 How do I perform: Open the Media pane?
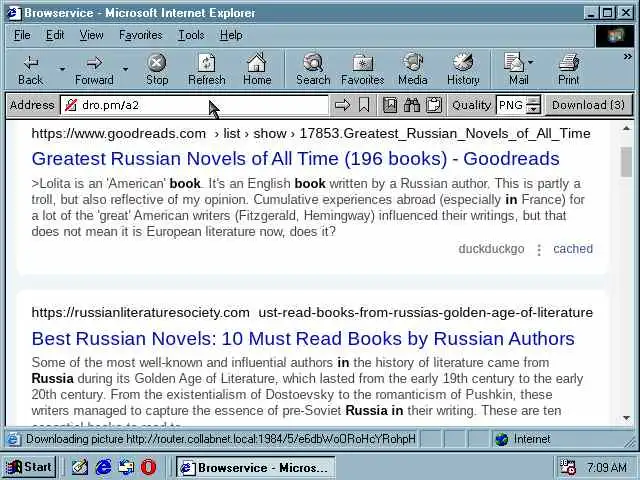413,70
